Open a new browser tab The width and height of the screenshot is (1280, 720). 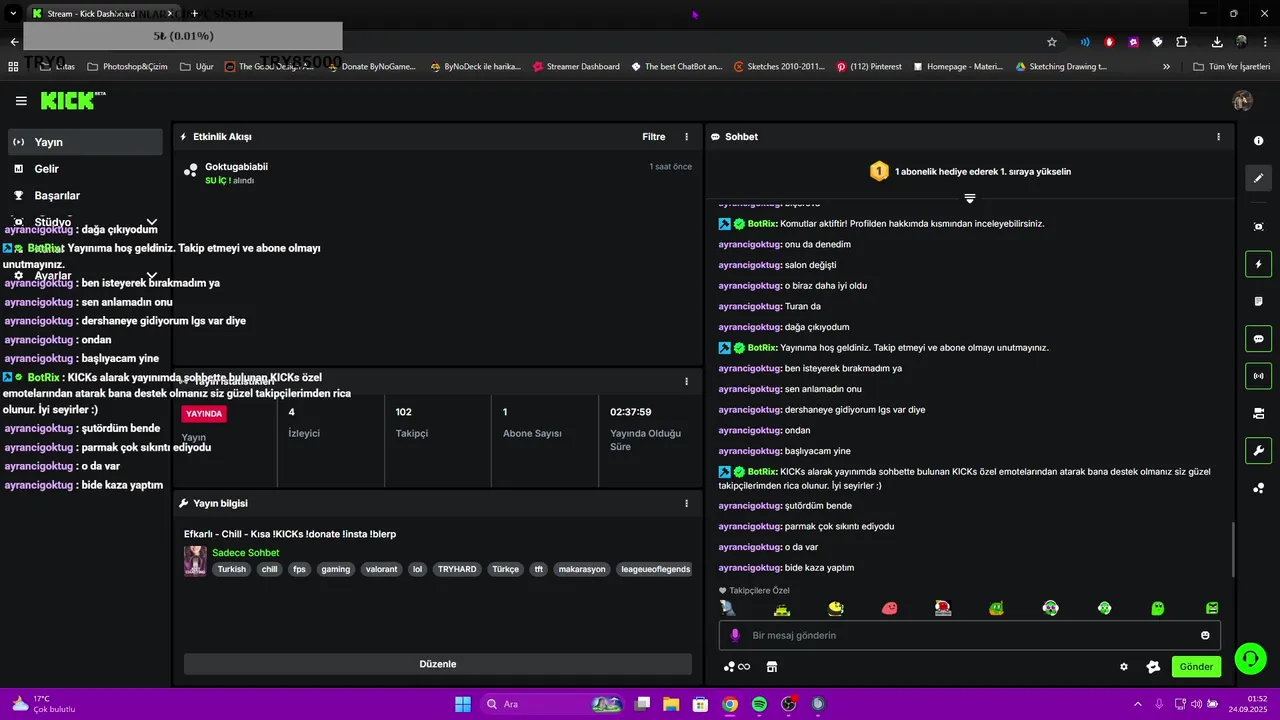click(195, 14)
